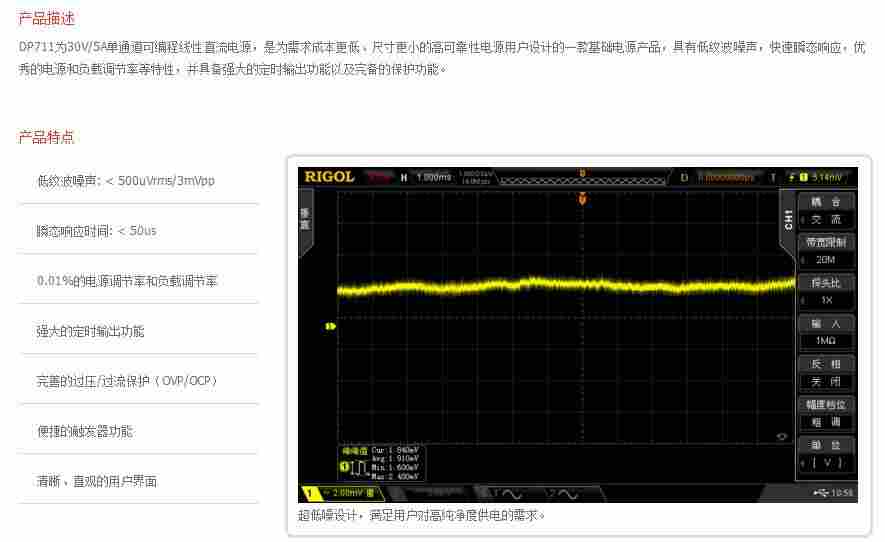The width and height of the screenshot is (885, 542).
Task: Click the H 1.000ms timebase readout
Action: pos(427,177)
